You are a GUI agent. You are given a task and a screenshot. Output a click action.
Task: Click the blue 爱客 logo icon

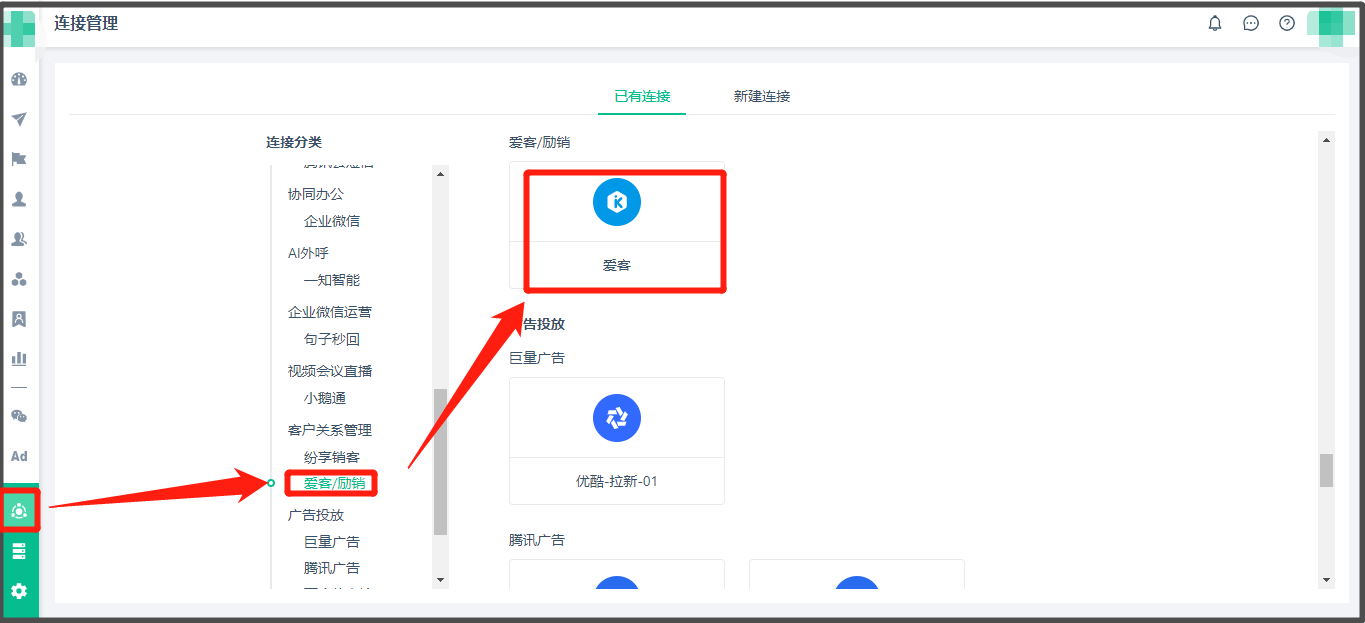(x=617, y=203)
